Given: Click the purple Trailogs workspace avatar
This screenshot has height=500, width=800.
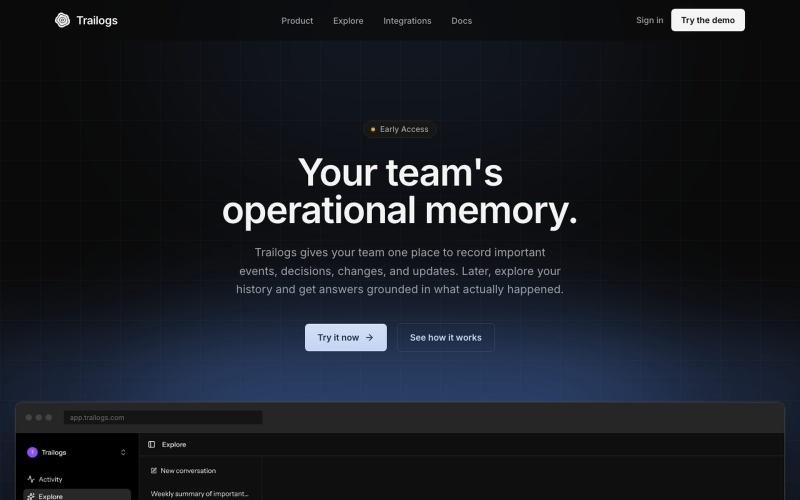Looking at the screenshot, I should click(x=32, y=452).
